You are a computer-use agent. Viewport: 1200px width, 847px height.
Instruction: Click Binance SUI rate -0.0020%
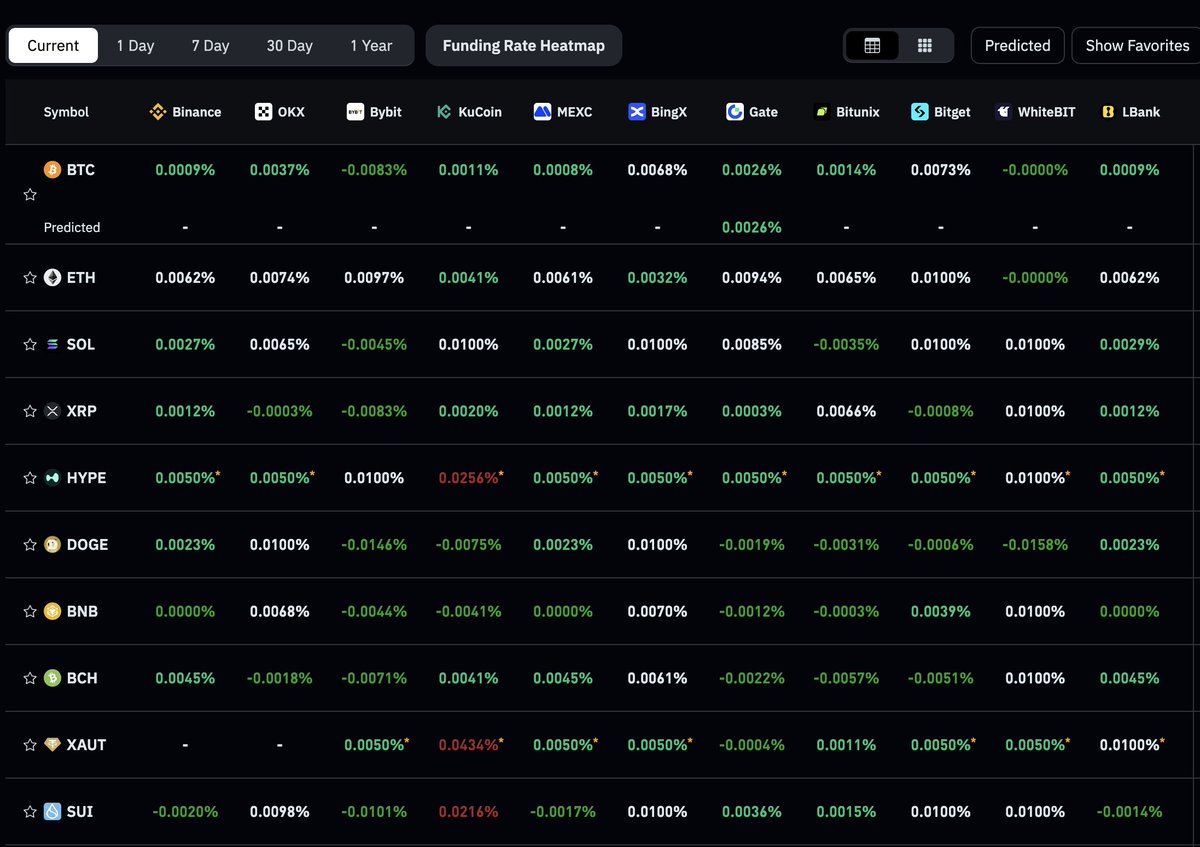185,812
